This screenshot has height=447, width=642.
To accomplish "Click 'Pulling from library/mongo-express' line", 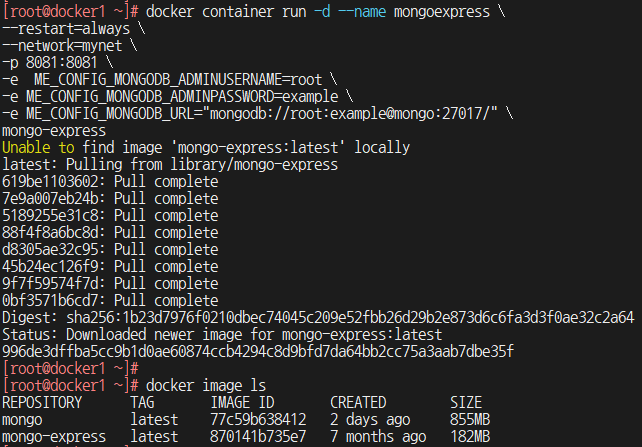I will tap(170, 165).
